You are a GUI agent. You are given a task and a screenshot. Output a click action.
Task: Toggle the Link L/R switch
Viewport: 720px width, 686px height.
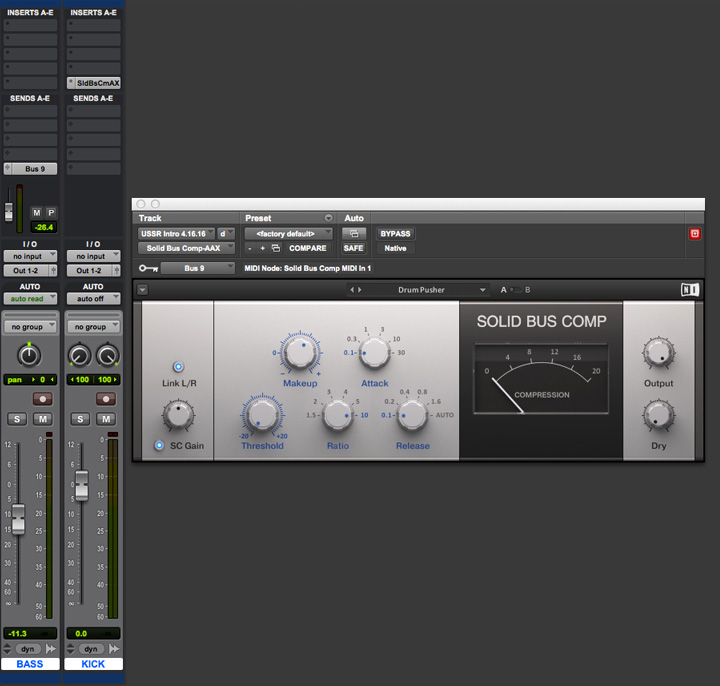pos(179,367)
